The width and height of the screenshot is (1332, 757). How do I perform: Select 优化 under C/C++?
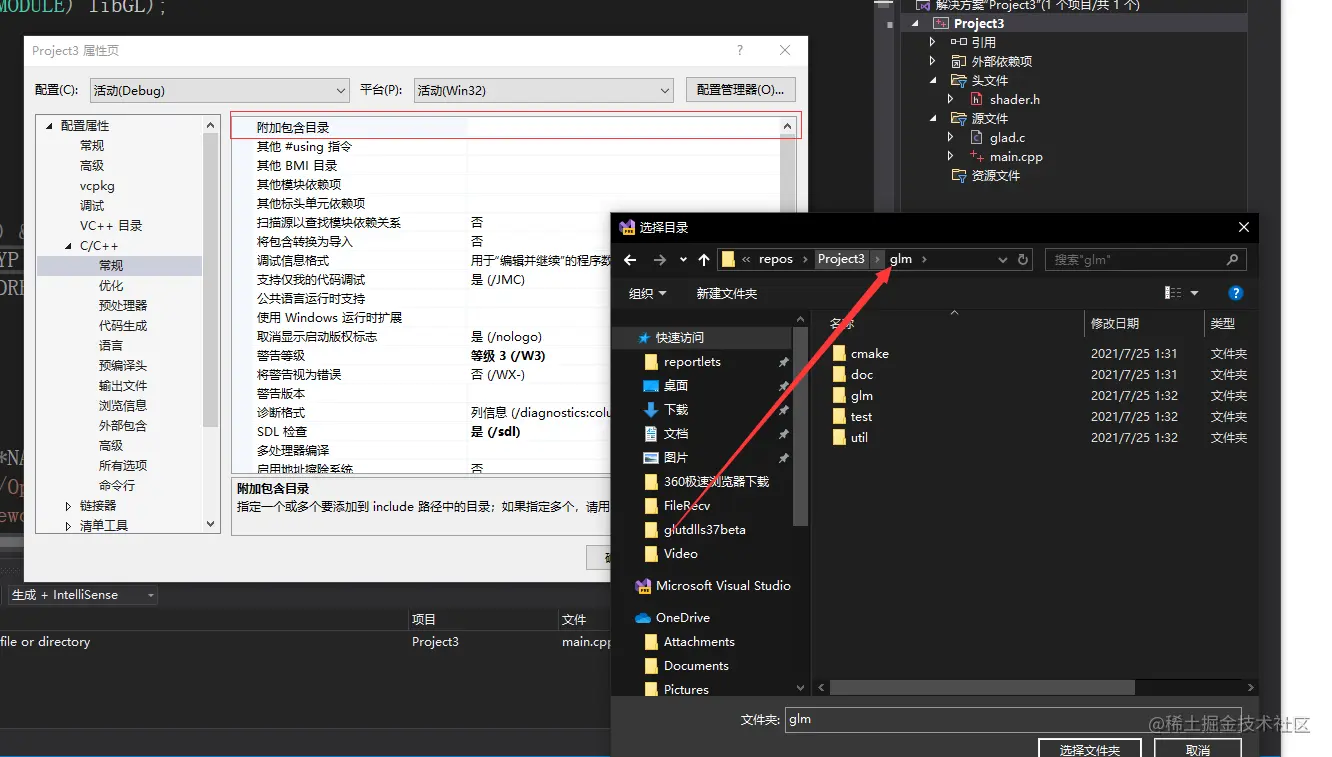(x=111, y=285)
